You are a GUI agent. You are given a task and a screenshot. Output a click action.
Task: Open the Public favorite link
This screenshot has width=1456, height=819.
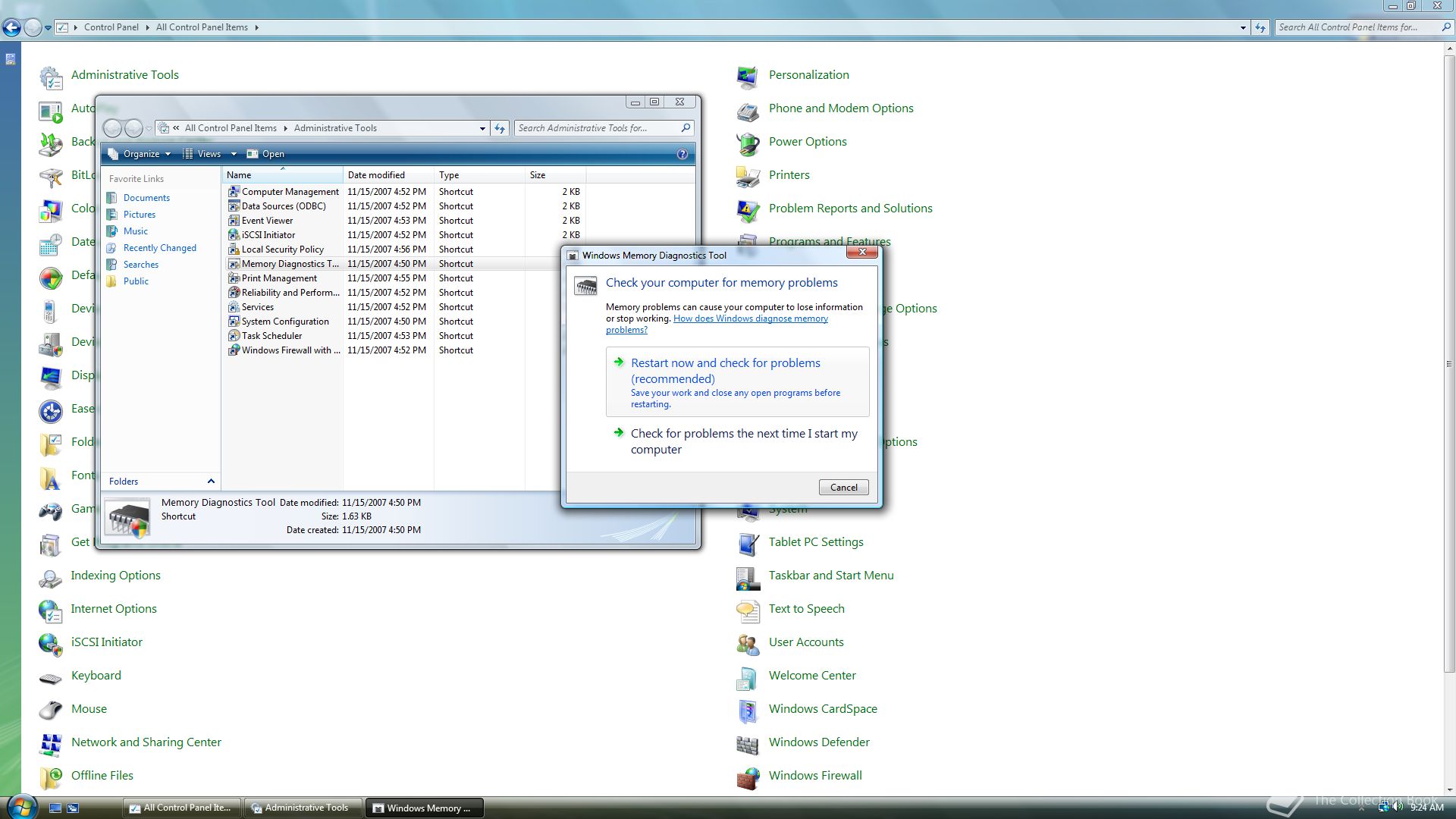(136, 281)
